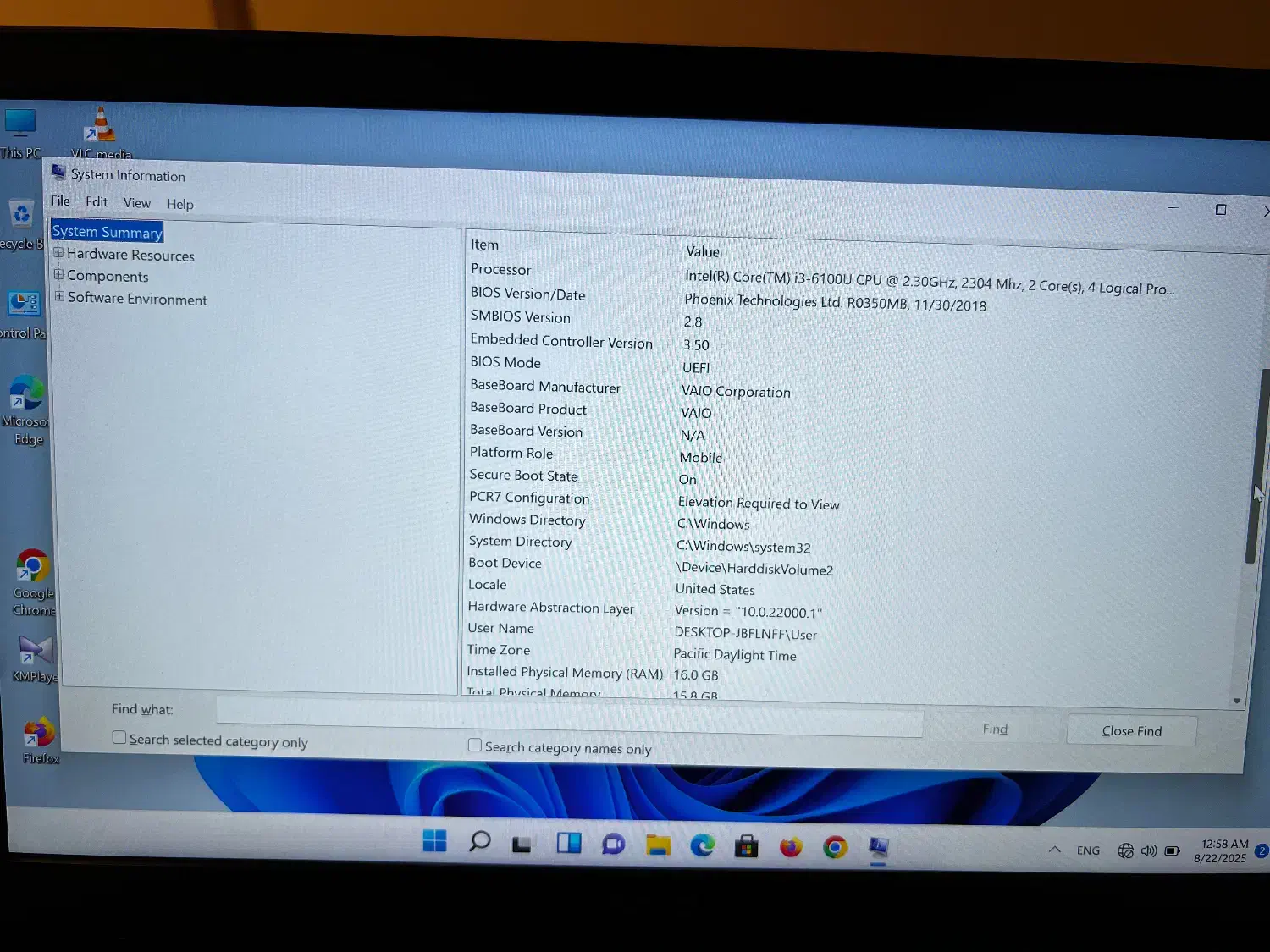
Task: Open the View menu
Action: tap(137, 203)
